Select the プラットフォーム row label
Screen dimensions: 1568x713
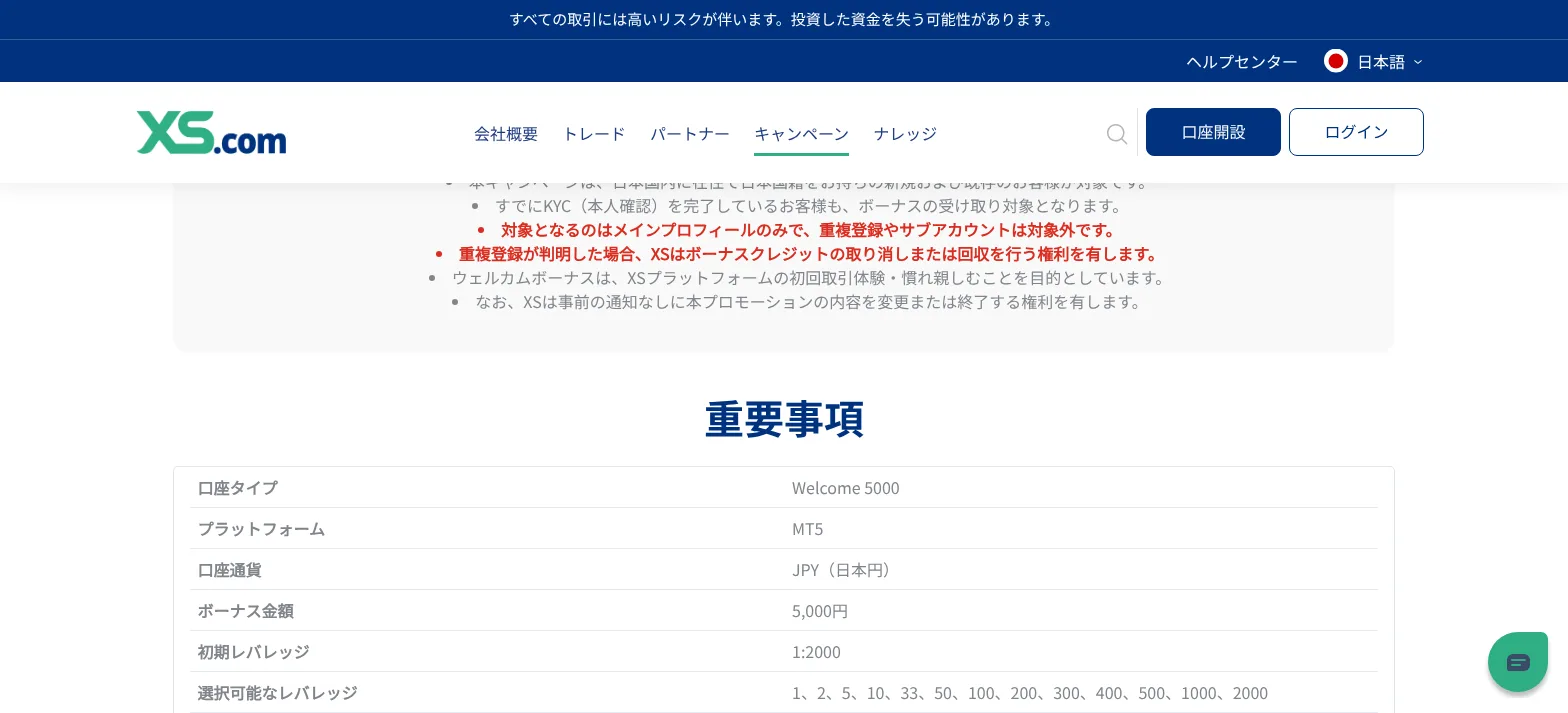tap(261, 529)
